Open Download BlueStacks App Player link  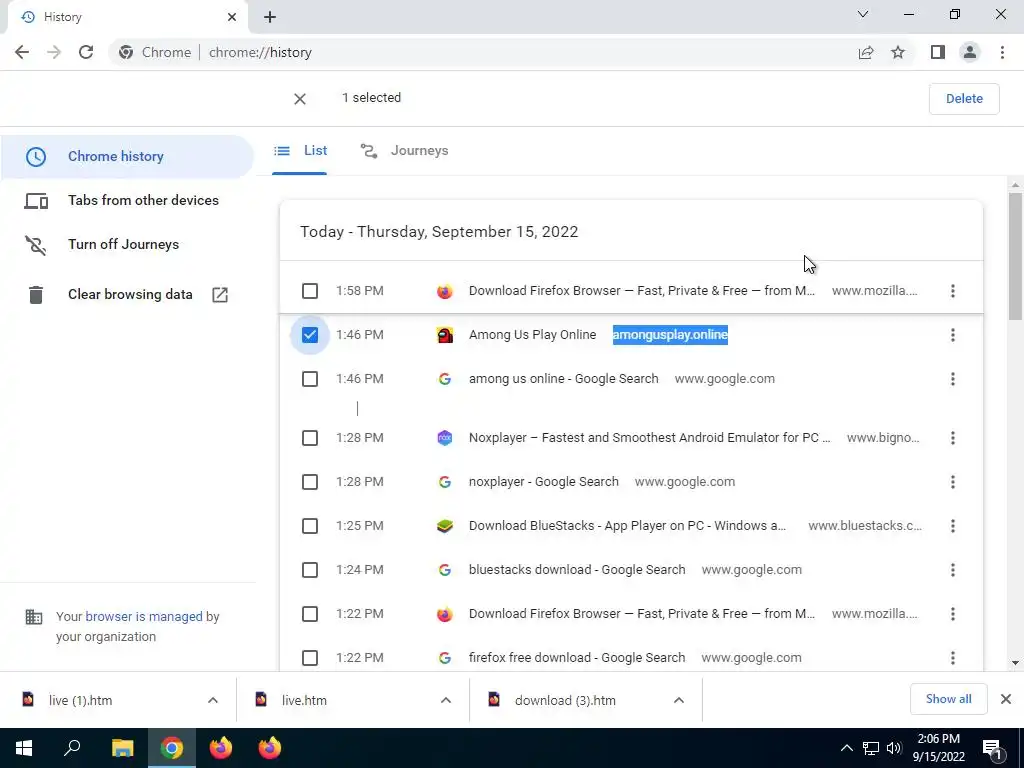click(x=627, y=526)
